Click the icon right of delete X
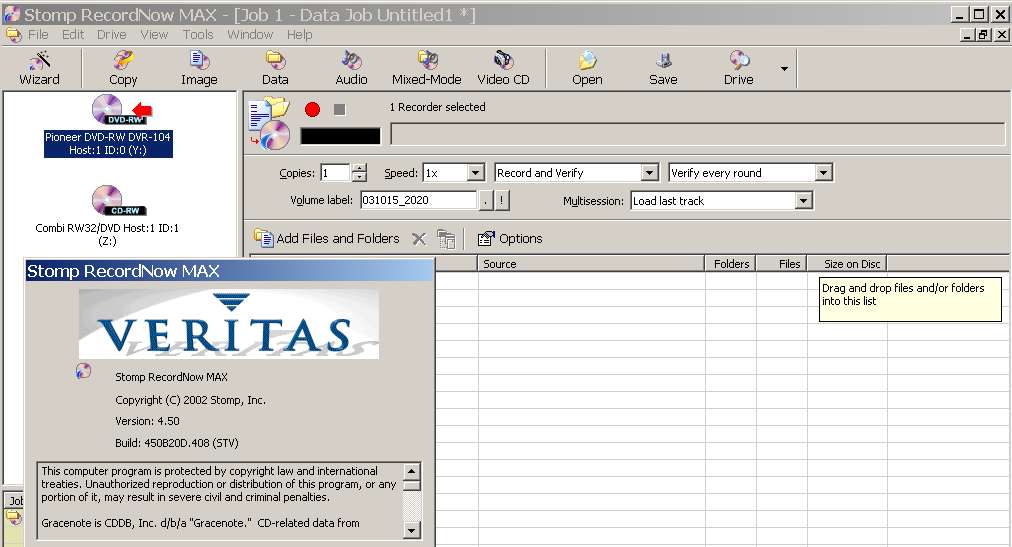The image size is (1012, 547). coord(446,239)
